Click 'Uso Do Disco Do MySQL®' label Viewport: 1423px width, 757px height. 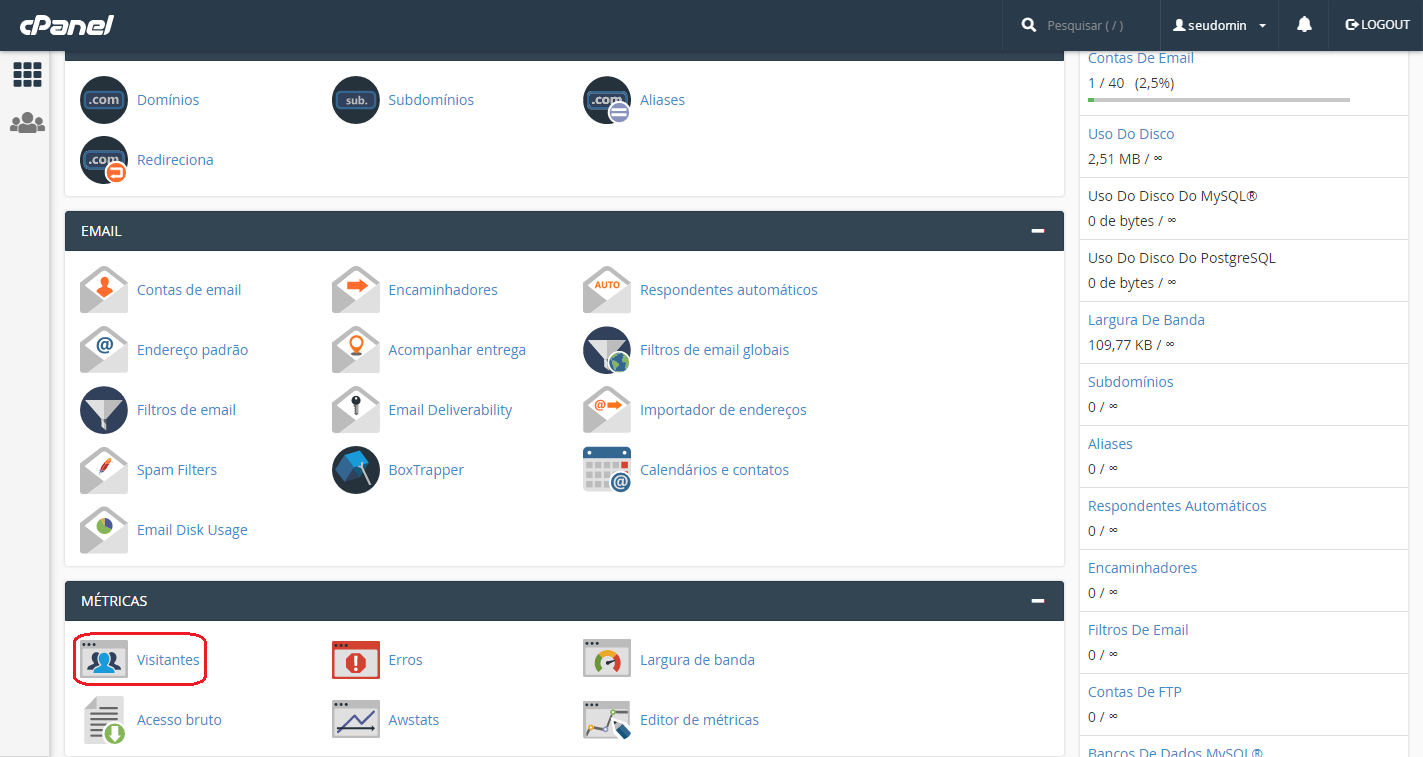[1172, 196]
